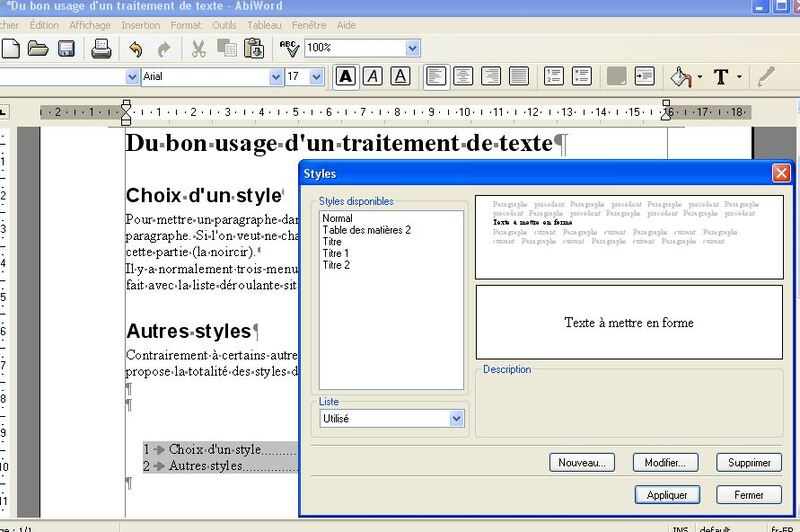
Task: Open the 100% zoom dropdown
Action: tap(413, 48)
